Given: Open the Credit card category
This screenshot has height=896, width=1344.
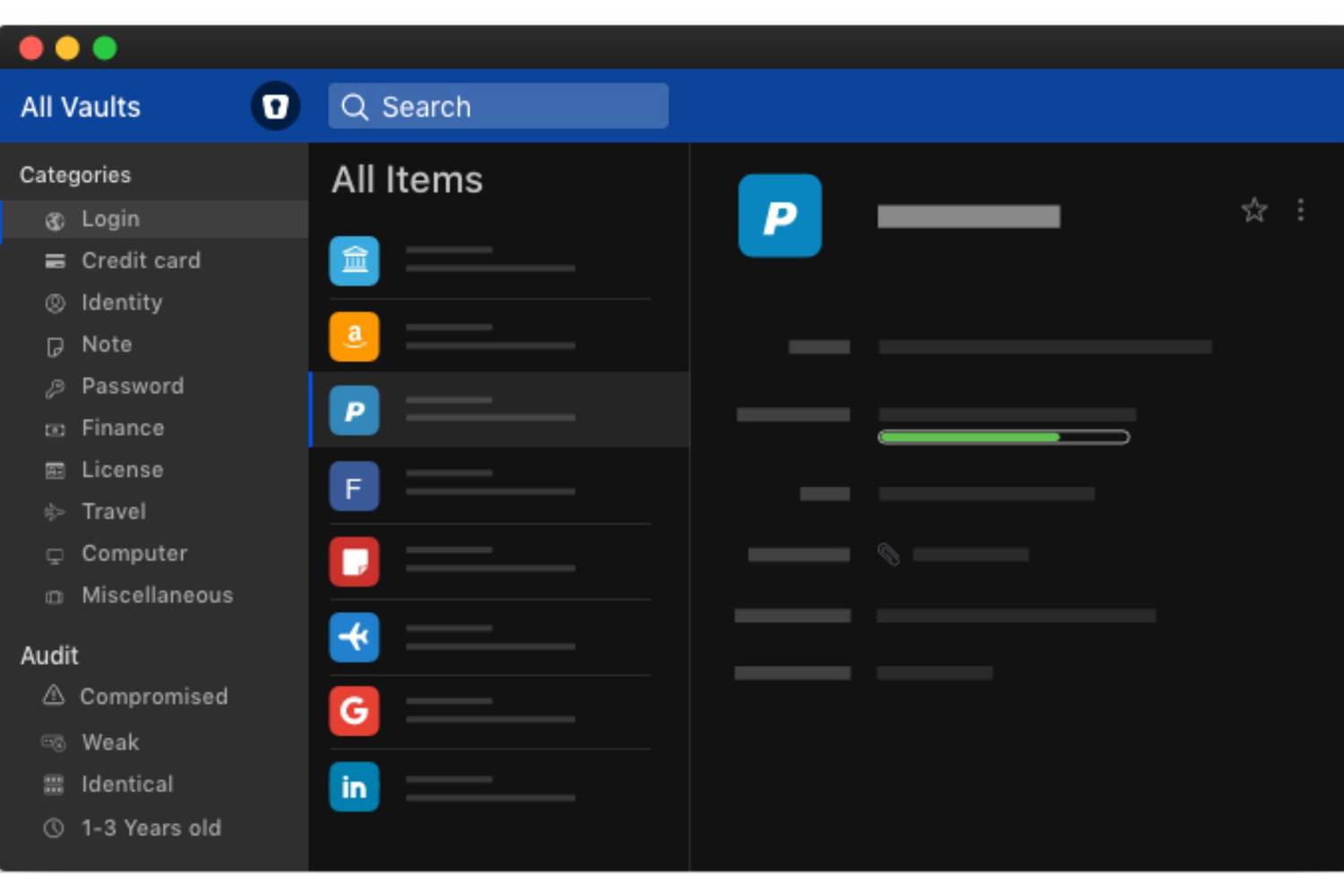Looking at the screenshot, I should 141,261.
